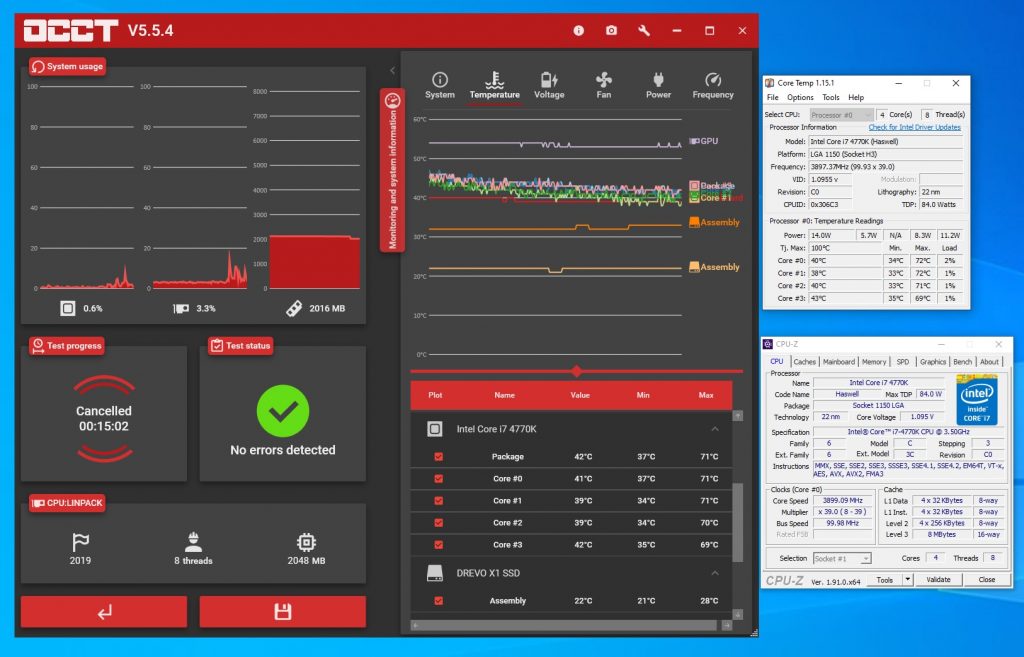Image resolution: width=1024 pixels, height=657 pixels.
Task: Toggle the DREVO X1 SSD Assembly plot checkbox
Action: (438, 600)
